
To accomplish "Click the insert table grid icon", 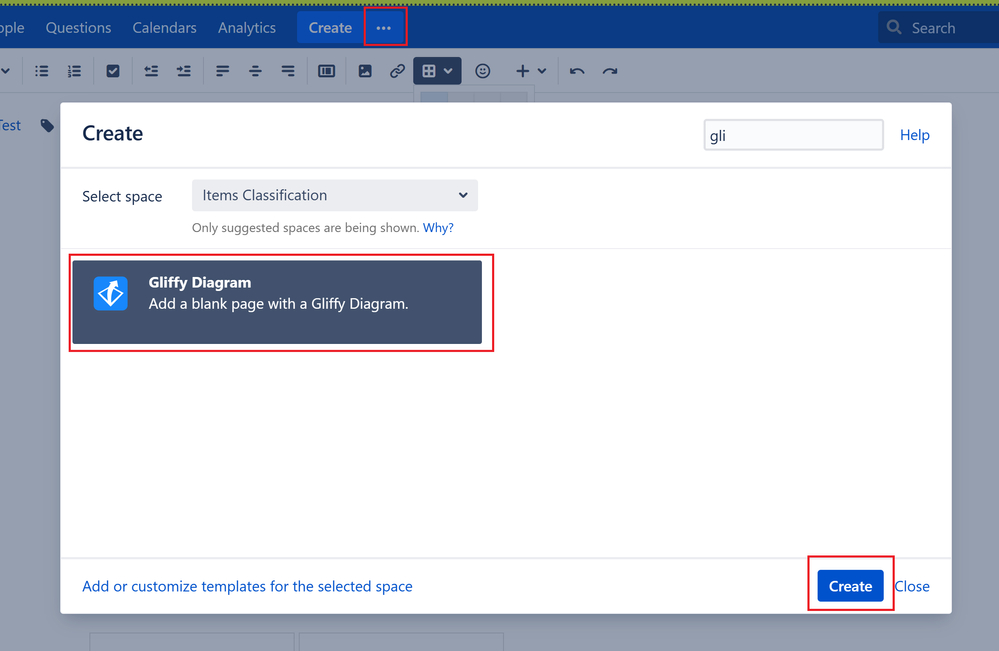I will tap(429, 71).
